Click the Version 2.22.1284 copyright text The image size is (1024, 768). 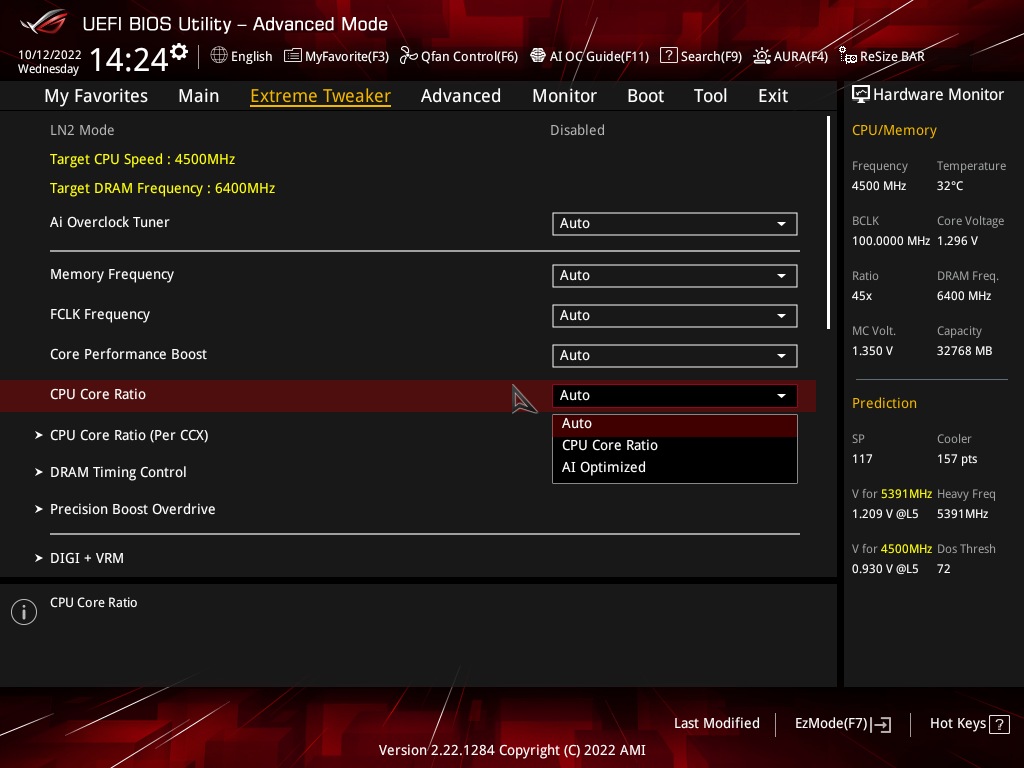tap(512, 750)
